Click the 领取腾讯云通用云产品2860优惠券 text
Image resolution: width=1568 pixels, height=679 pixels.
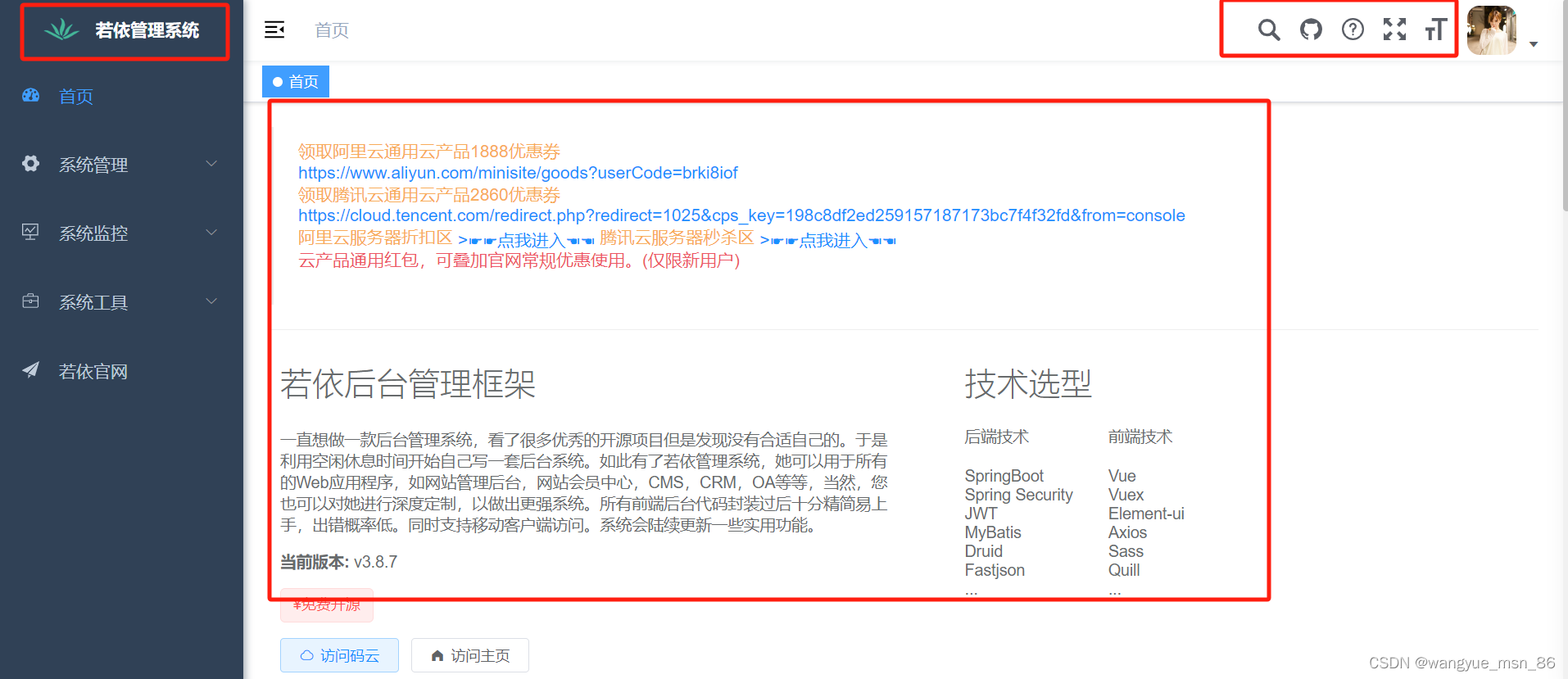click(429, 195)
